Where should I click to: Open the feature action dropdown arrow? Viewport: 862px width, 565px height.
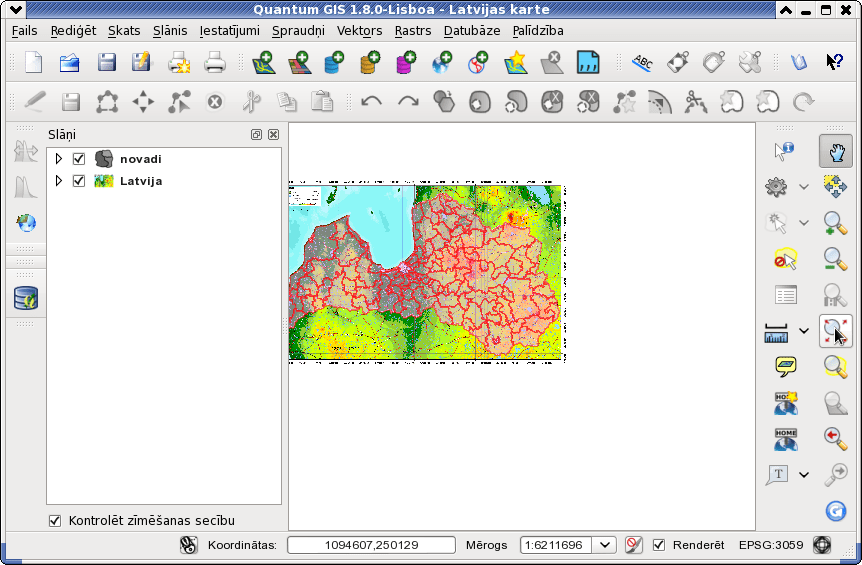tap(804, 187)
